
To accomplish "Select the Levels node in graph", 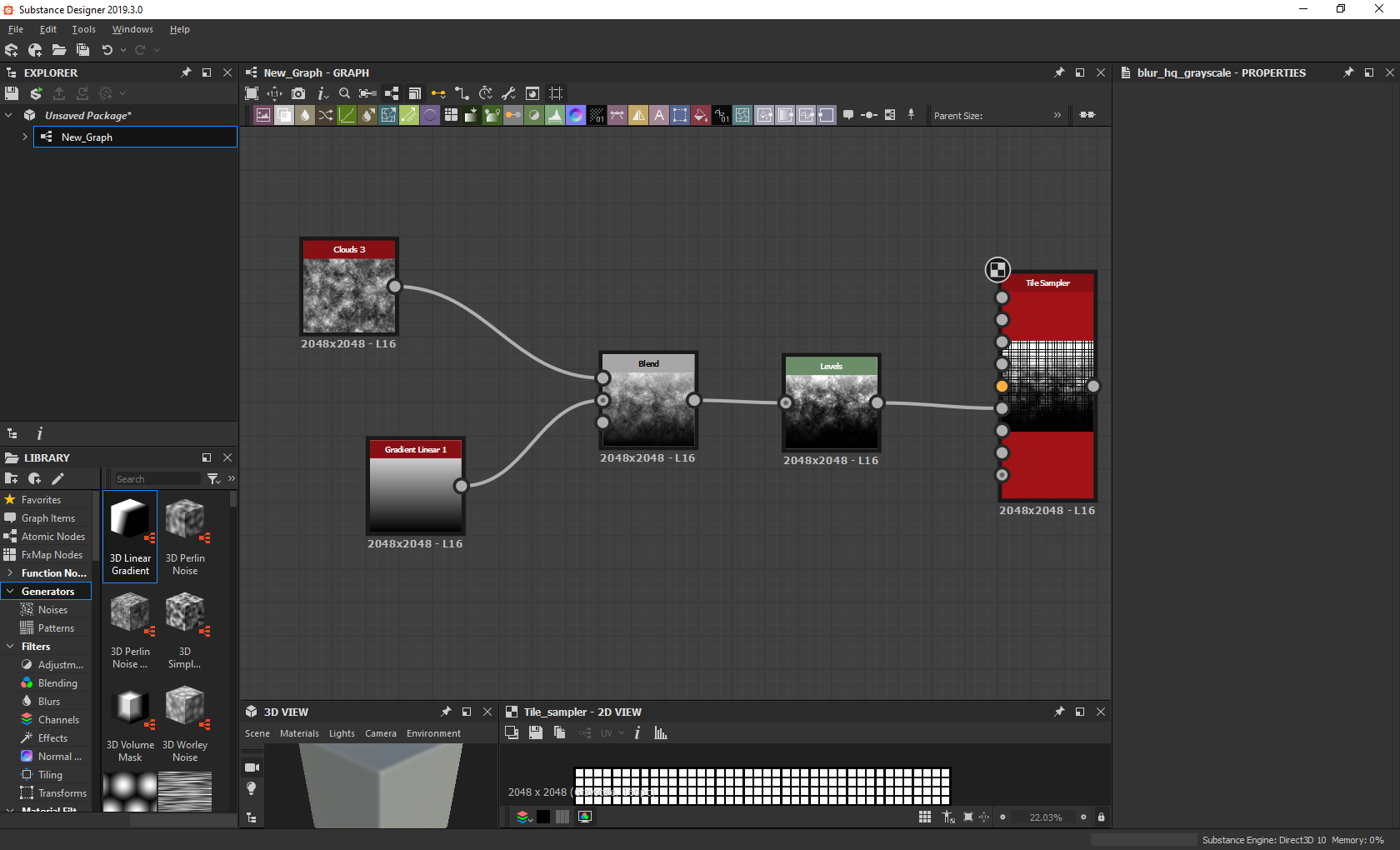I will pyautogui.click(x=831, y=403).
